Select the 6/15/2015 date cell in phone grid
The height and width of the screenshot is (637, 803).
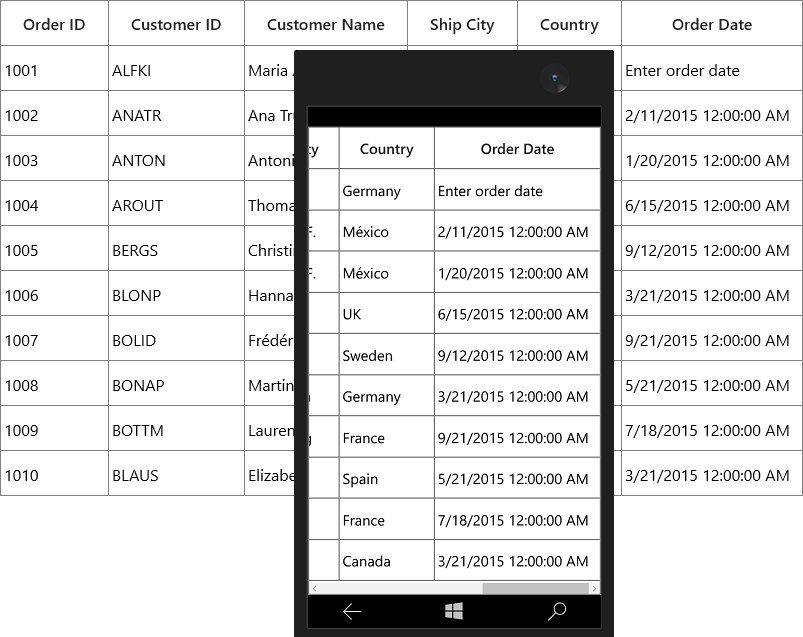pyautogui.click(x=517, y=313)
